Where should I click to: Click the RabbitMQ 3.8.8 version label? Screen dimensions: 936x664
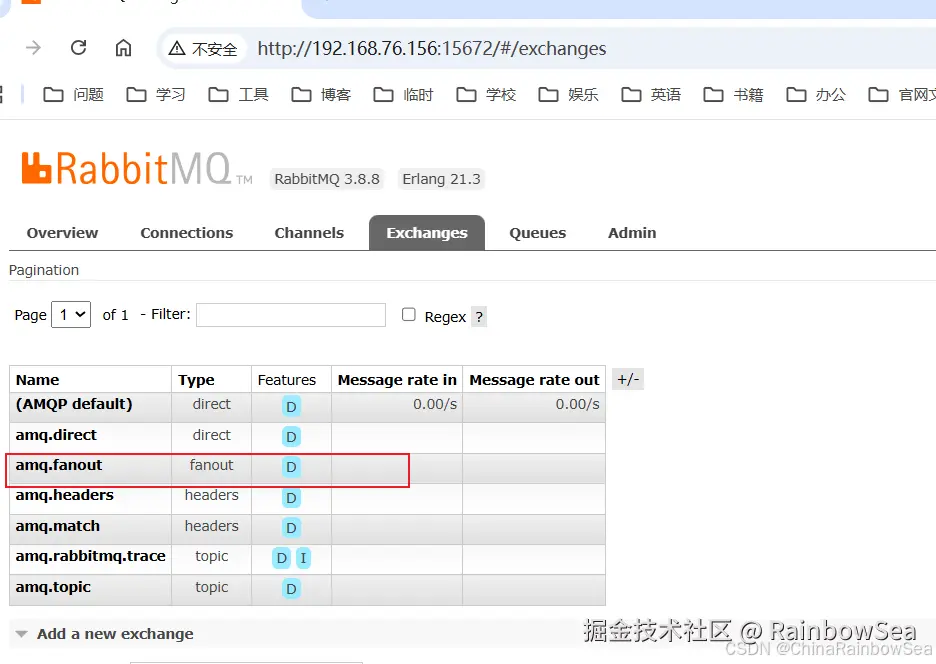tap(327, 179)
